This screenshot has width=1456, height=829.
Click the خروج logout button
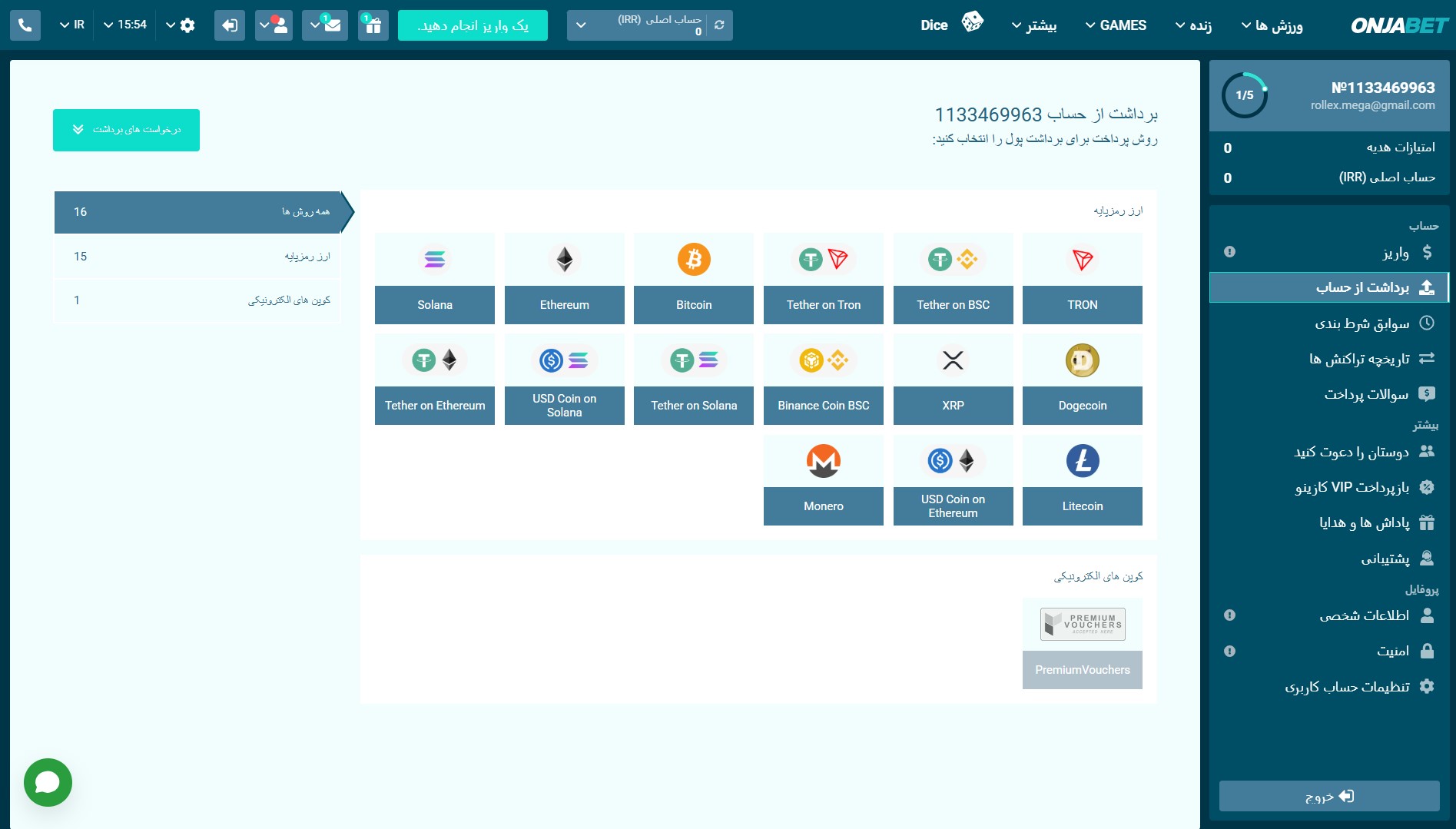[1328, 797]
